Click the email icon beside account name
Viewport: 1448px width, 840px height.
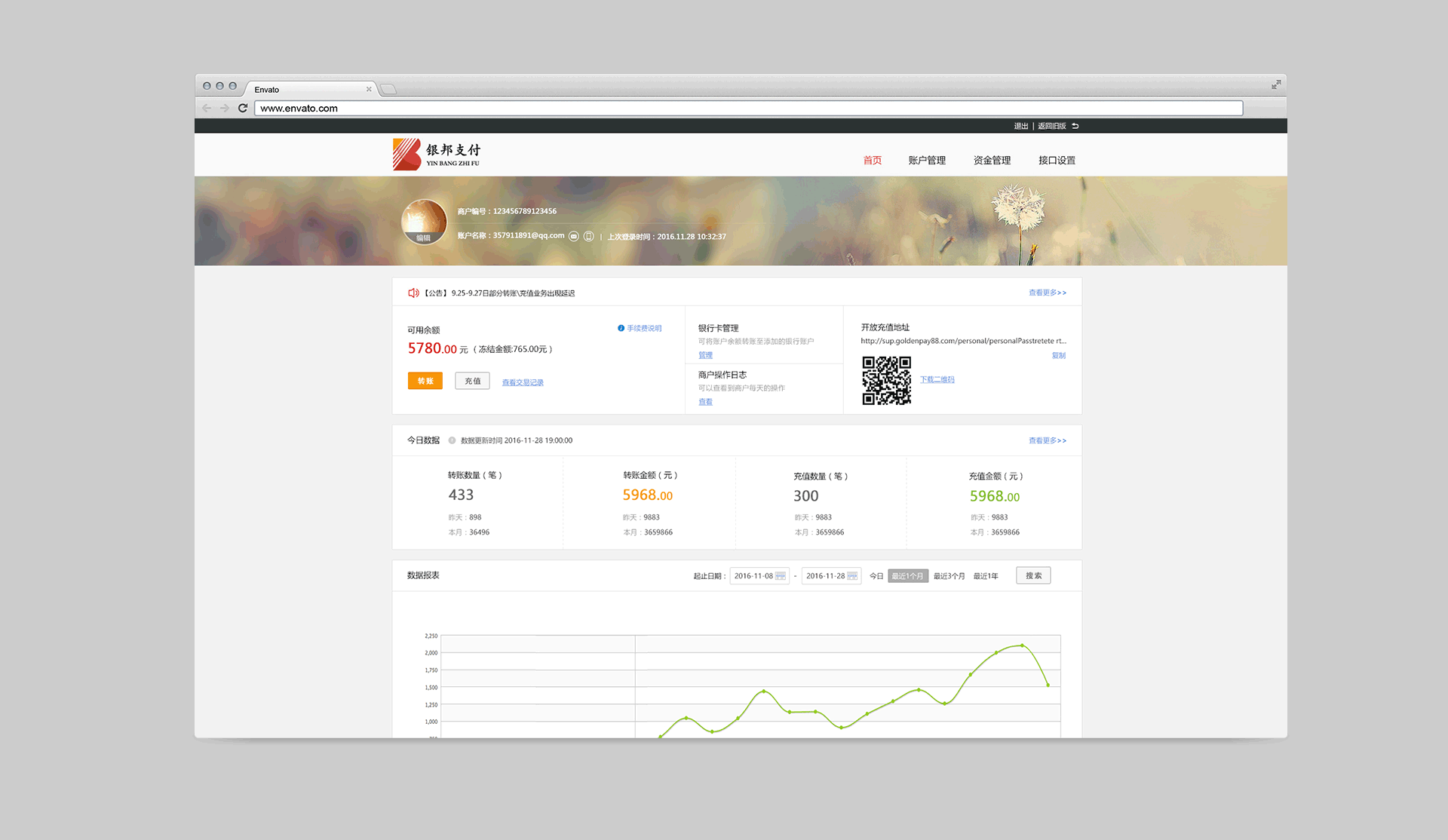click(573, 236)
